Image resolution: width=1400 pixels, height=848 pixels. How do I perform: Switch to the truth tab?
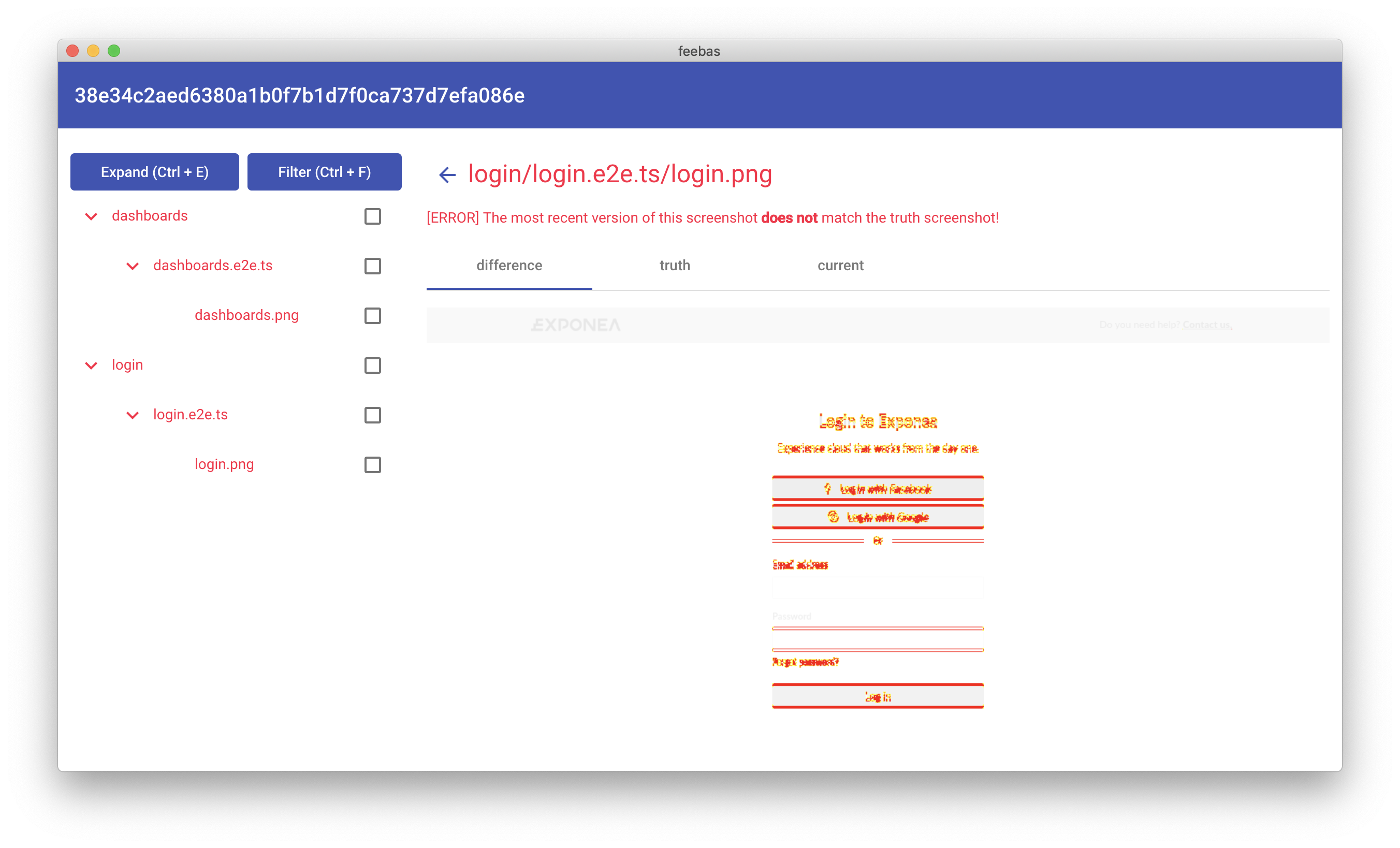(x=675, y=265)
